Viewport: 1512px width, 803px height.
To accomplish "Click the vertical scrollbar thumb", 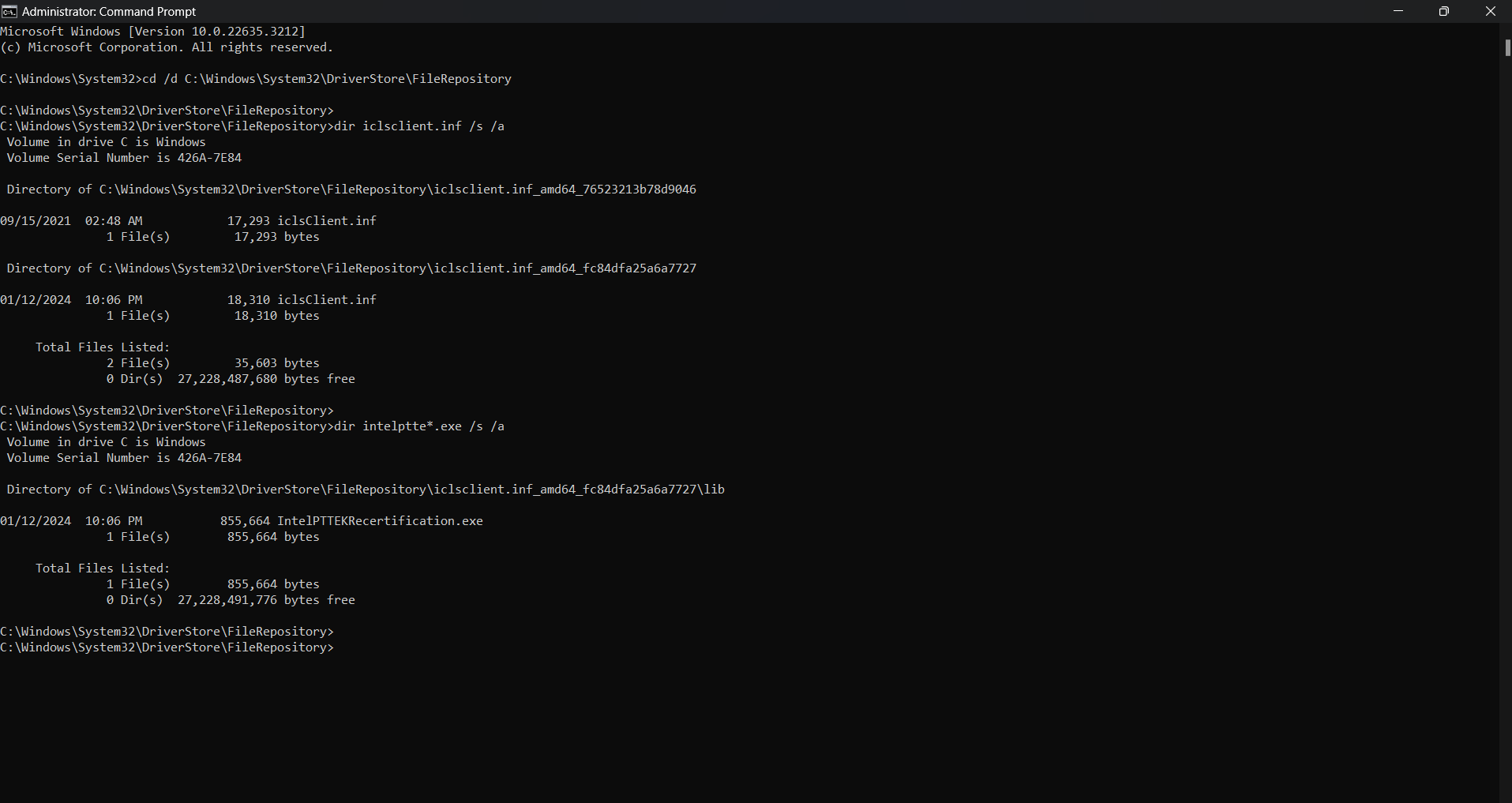I will point(1507,47).
